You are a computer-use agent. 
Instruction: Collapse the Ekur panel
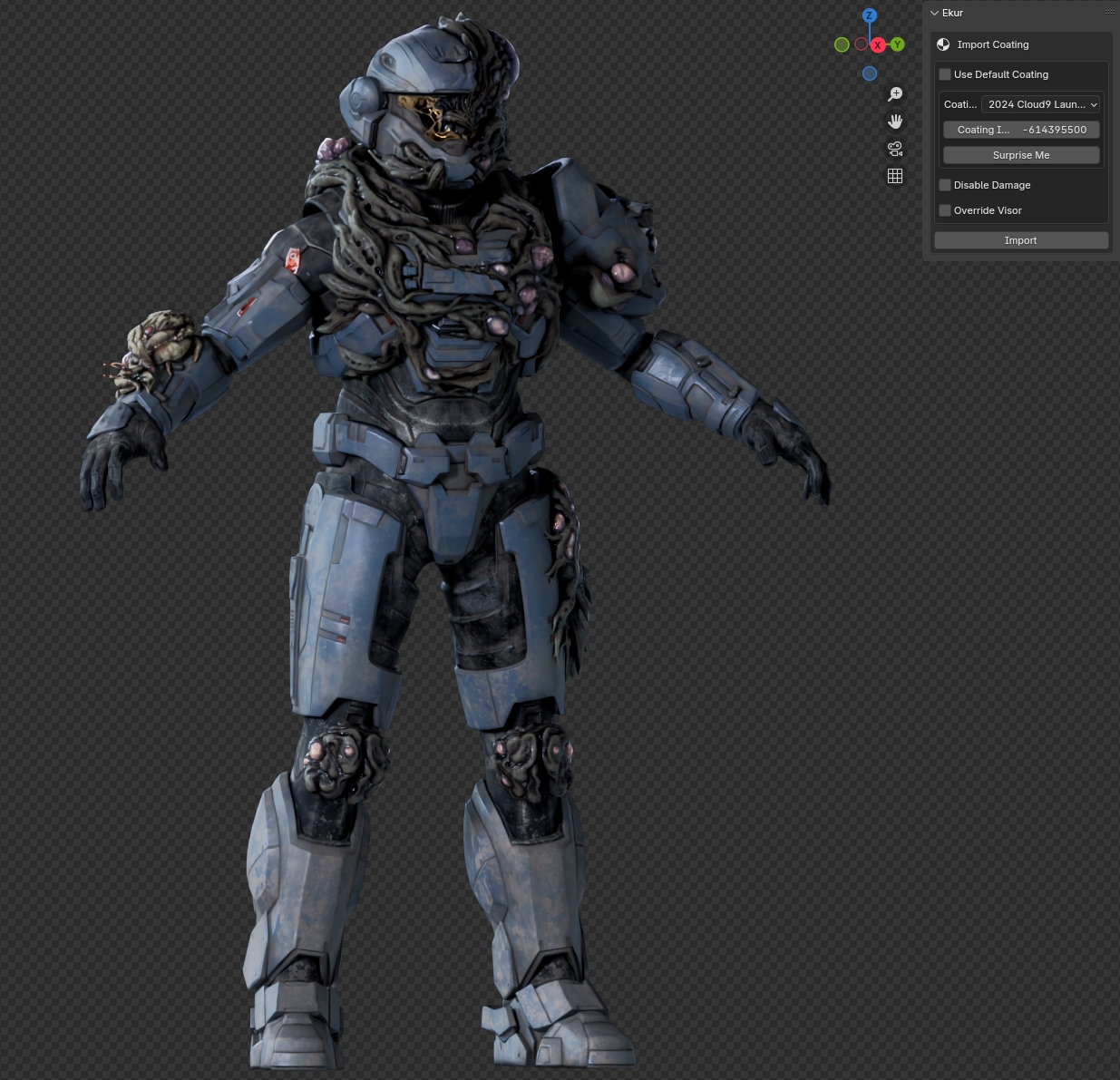(x=935, y=13)
